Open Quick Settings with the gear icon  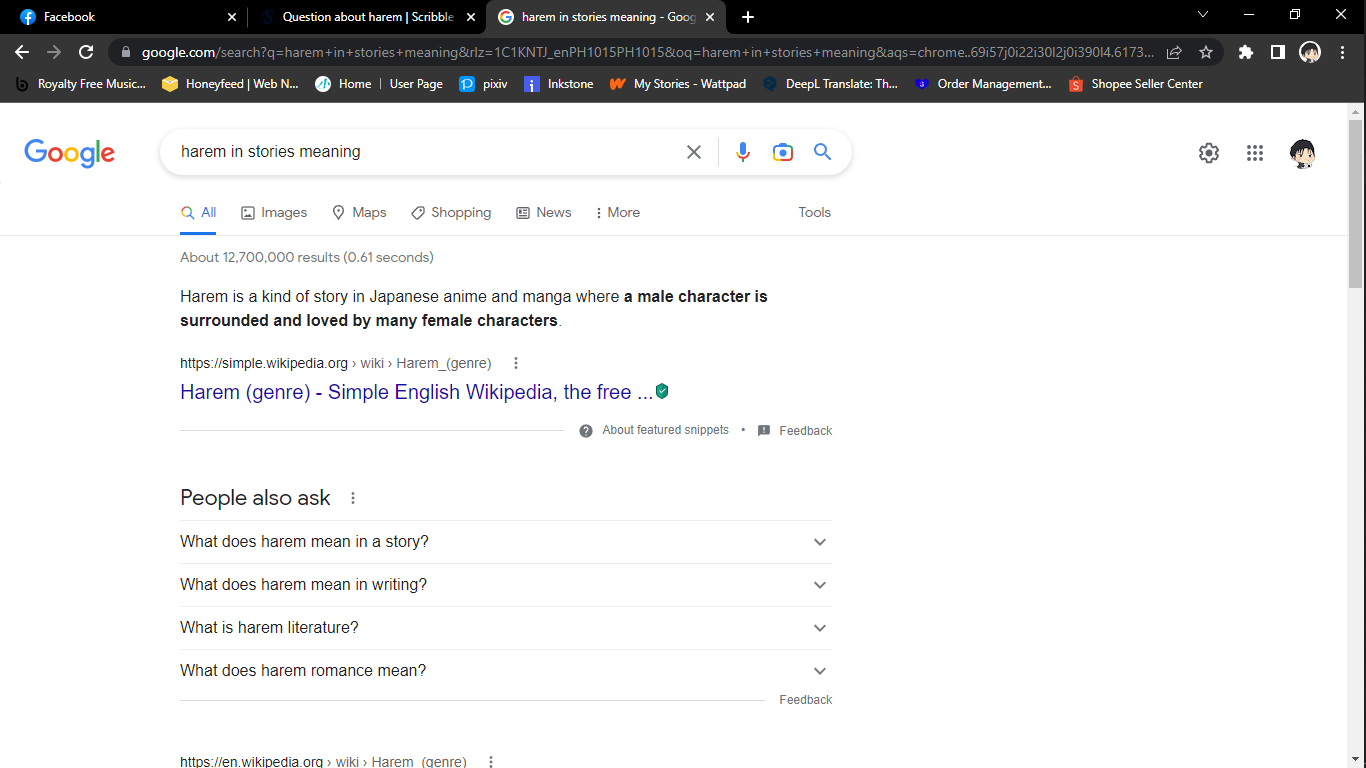coord(1208,152)
